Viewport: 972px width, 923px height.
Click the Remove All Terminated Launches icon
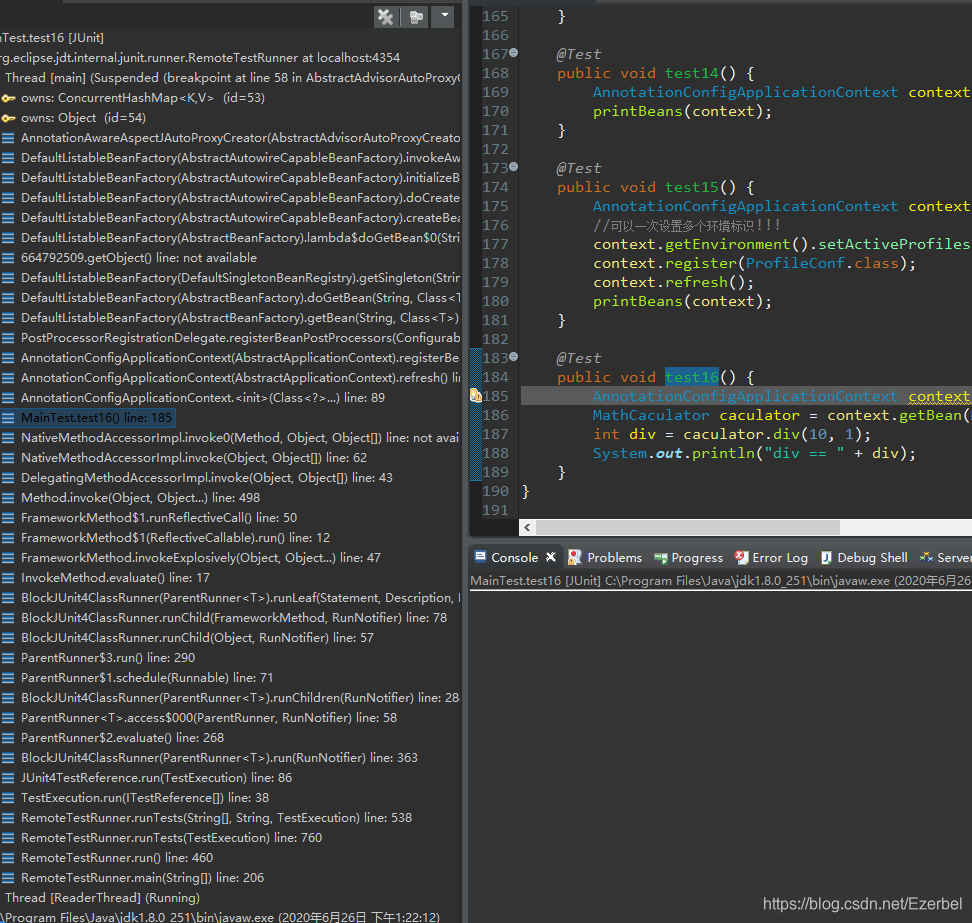point(386,17)
